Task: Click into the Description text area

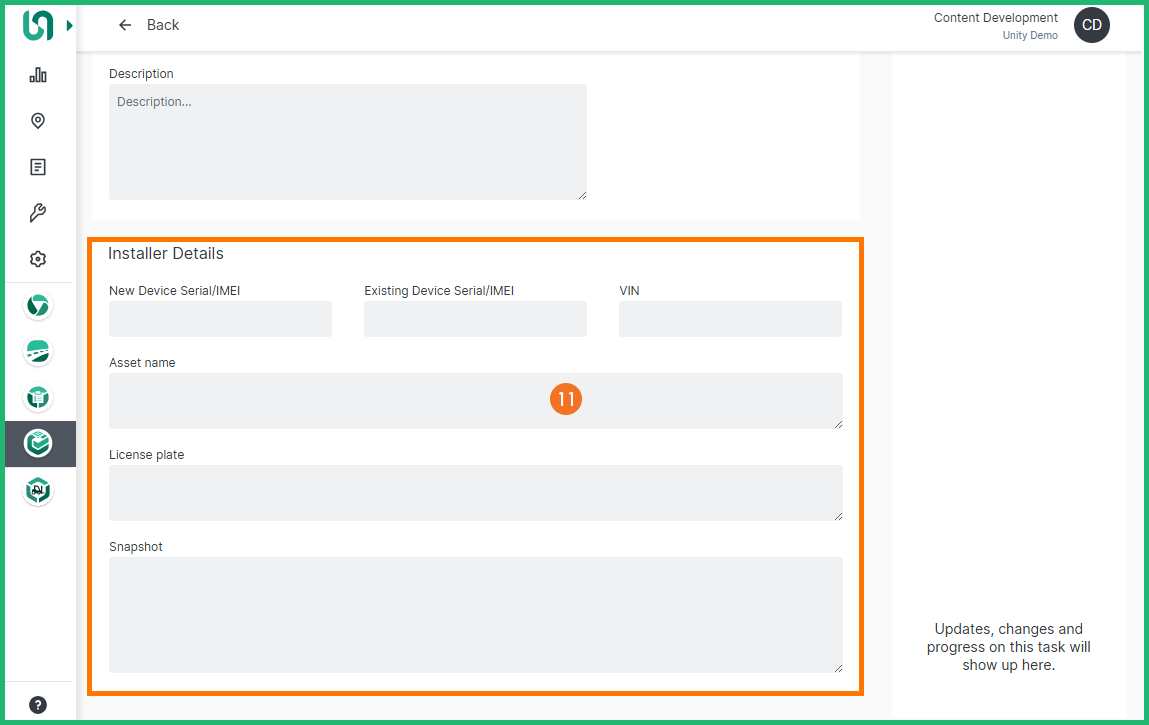Action: [347, 142]
